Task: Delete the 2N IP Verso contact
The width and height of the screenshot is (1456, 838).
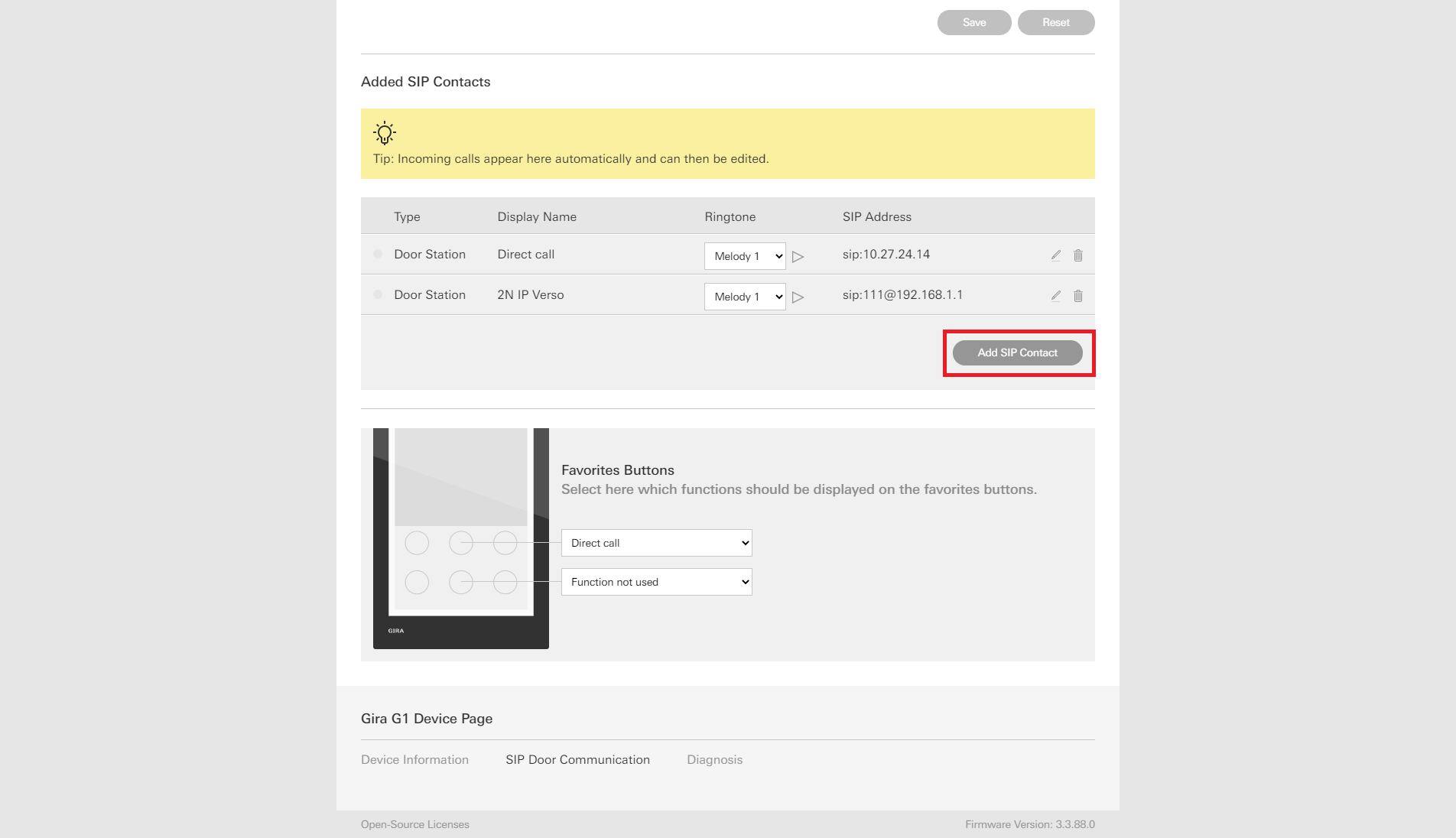Action: pos(1077,296)
